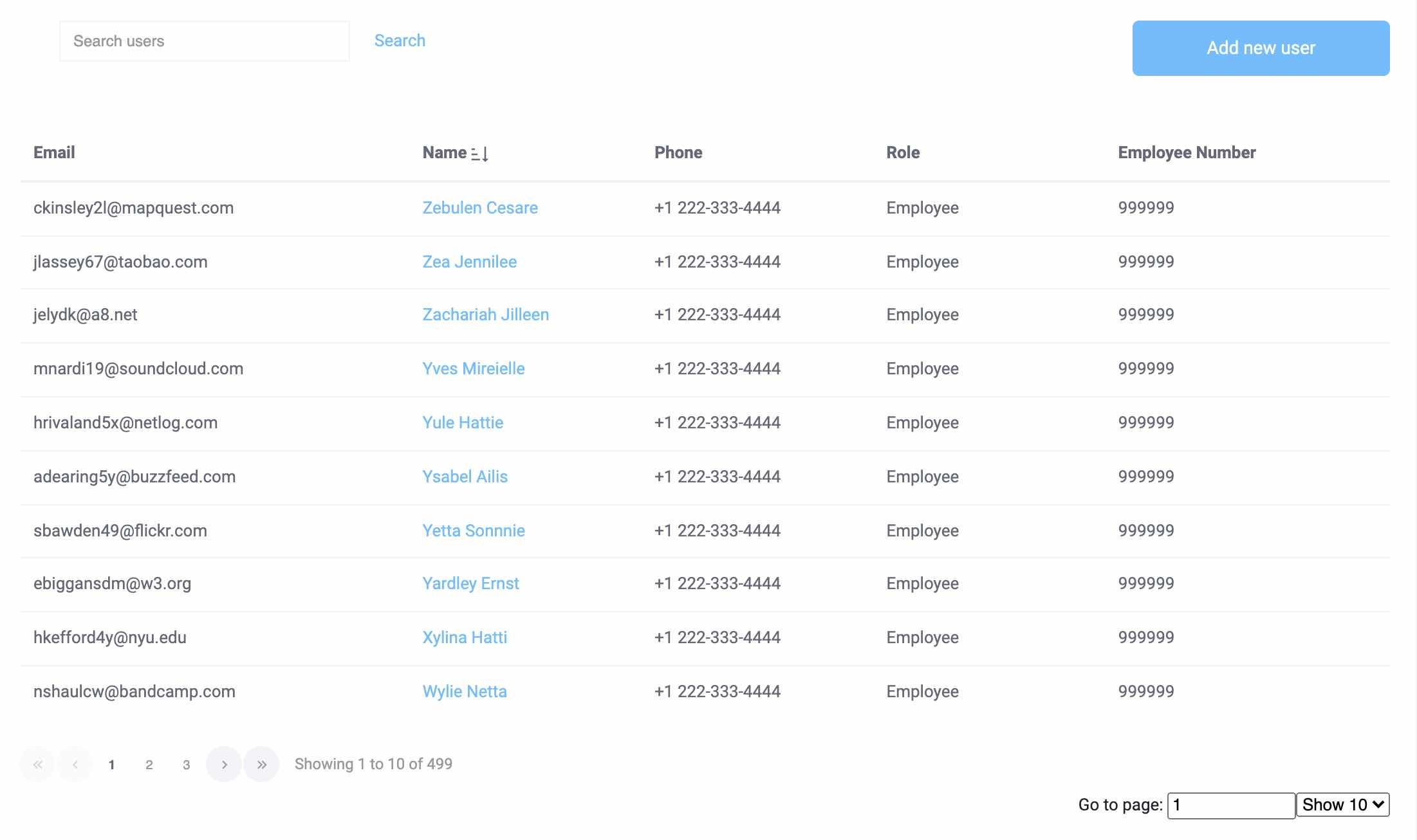Click inside the Search users input field
The image size is (1417, 840).
[x=205, y=41]
